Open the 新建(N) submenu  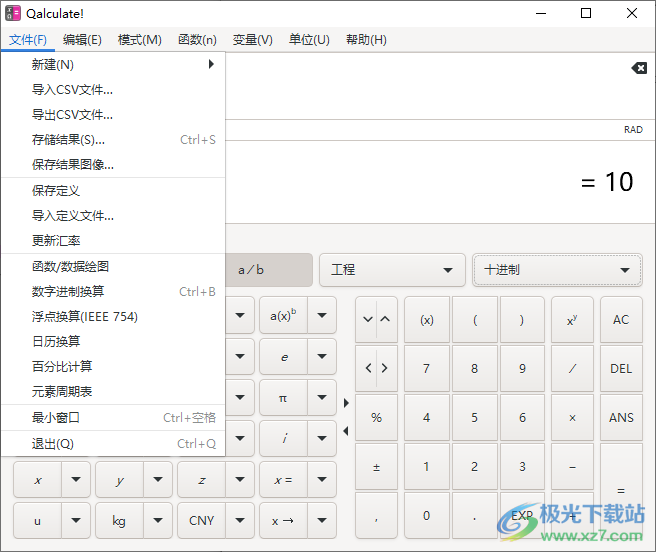tap(113, 64)
